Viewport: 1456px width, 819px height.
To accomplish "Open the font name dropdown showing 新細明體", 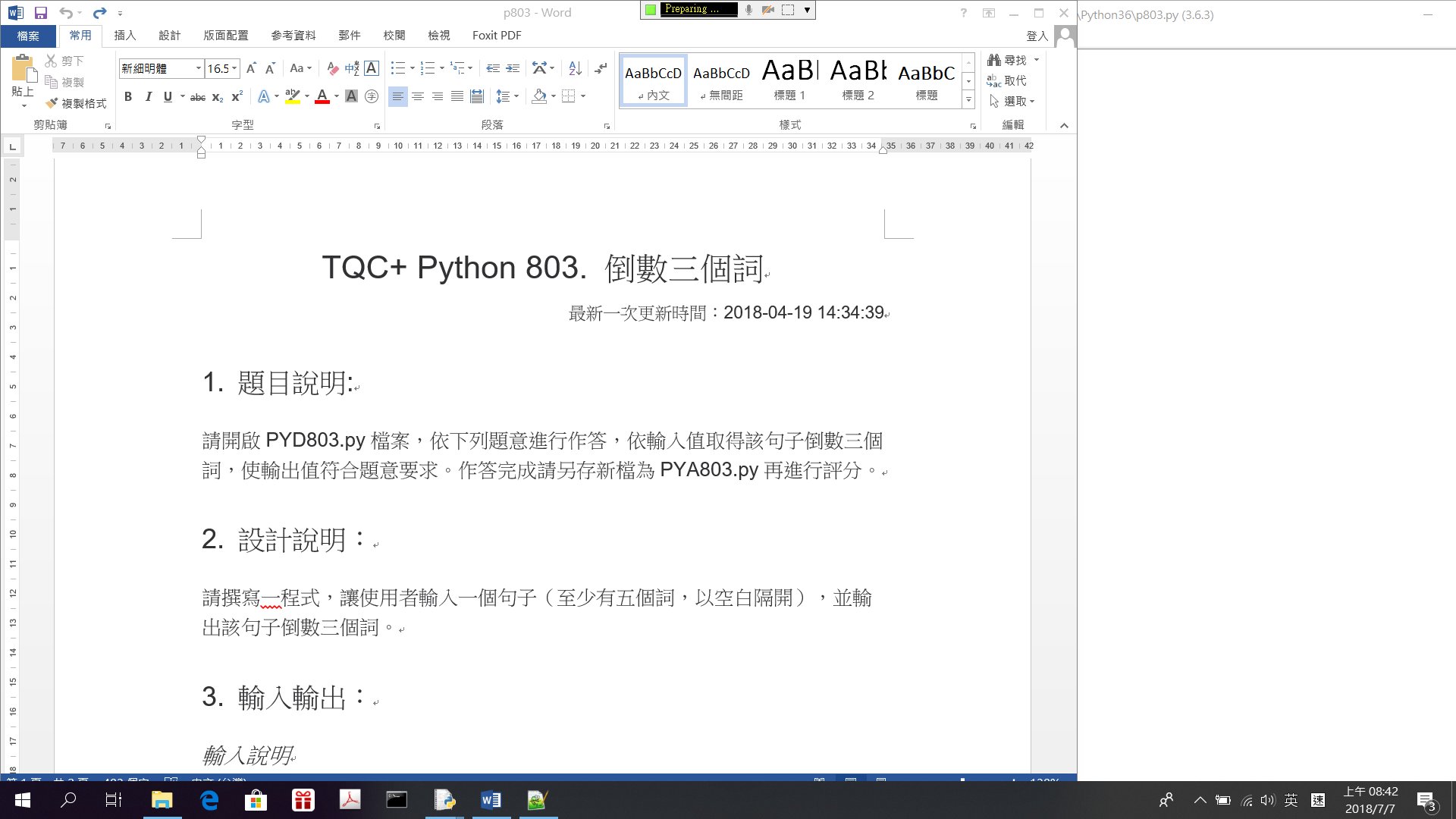I will pyautogui.click(x=199, y=68).
